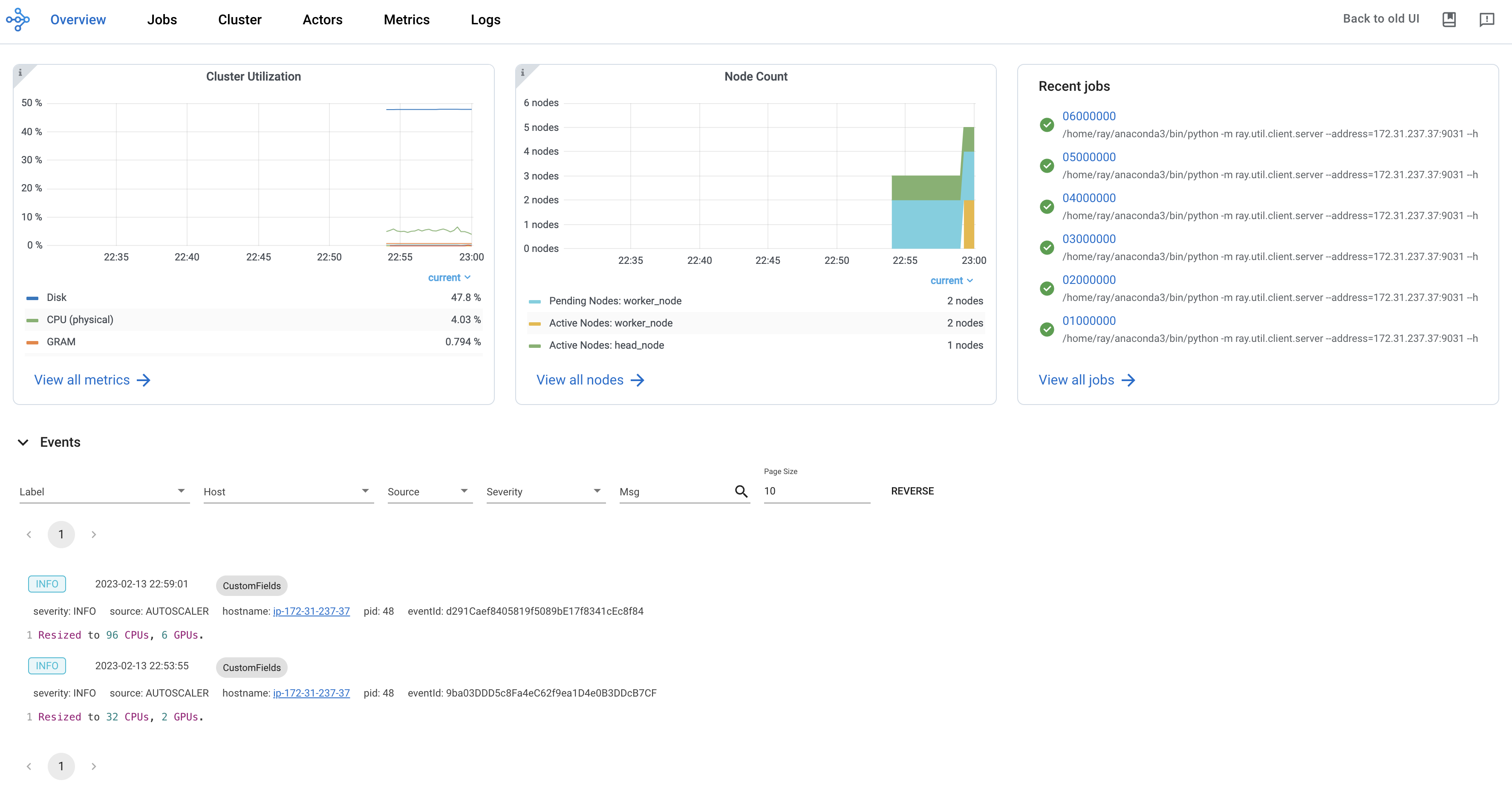Open the Severity filter dropdown
1512x798 pixels.
point(545,492)
